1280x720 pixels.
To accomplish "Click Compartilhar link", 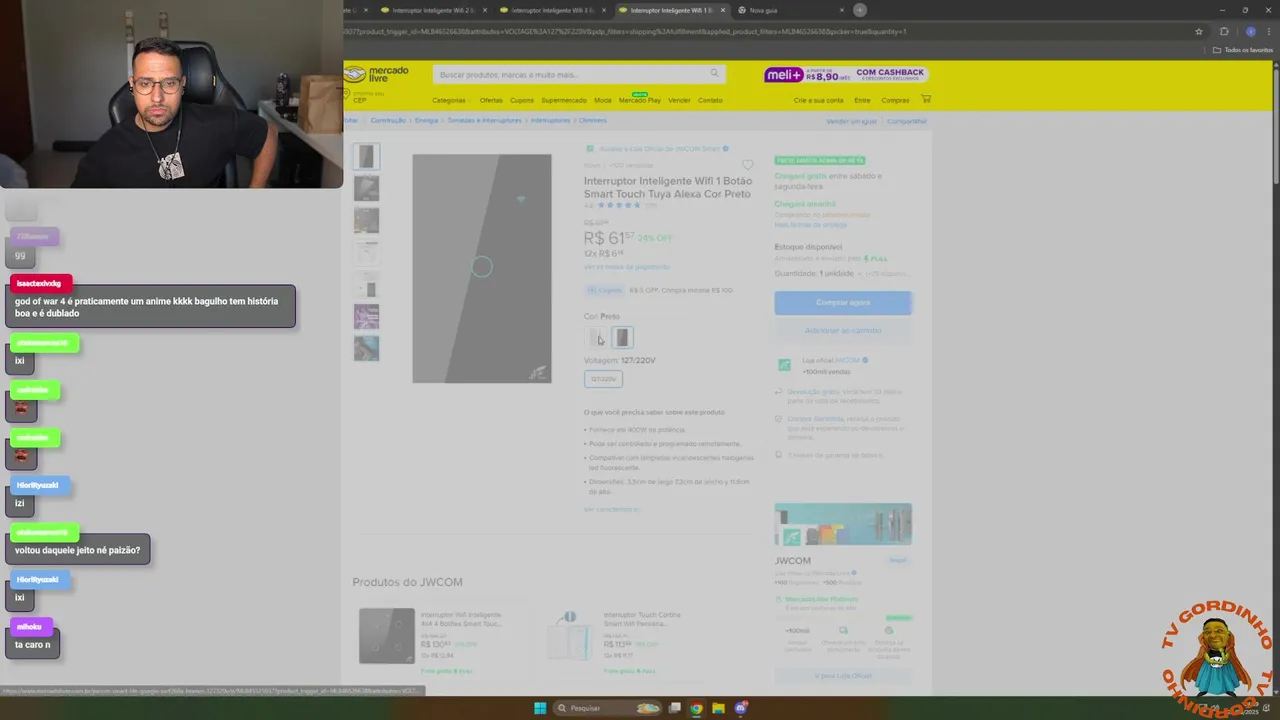I will (907, 121).
